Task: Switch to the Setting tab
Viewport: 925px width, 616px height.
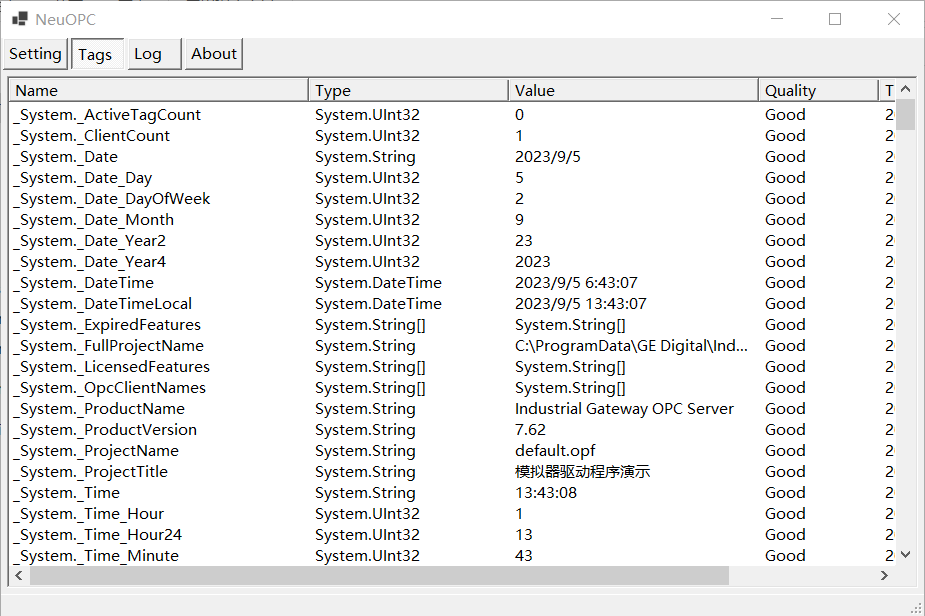Action: 34,53
